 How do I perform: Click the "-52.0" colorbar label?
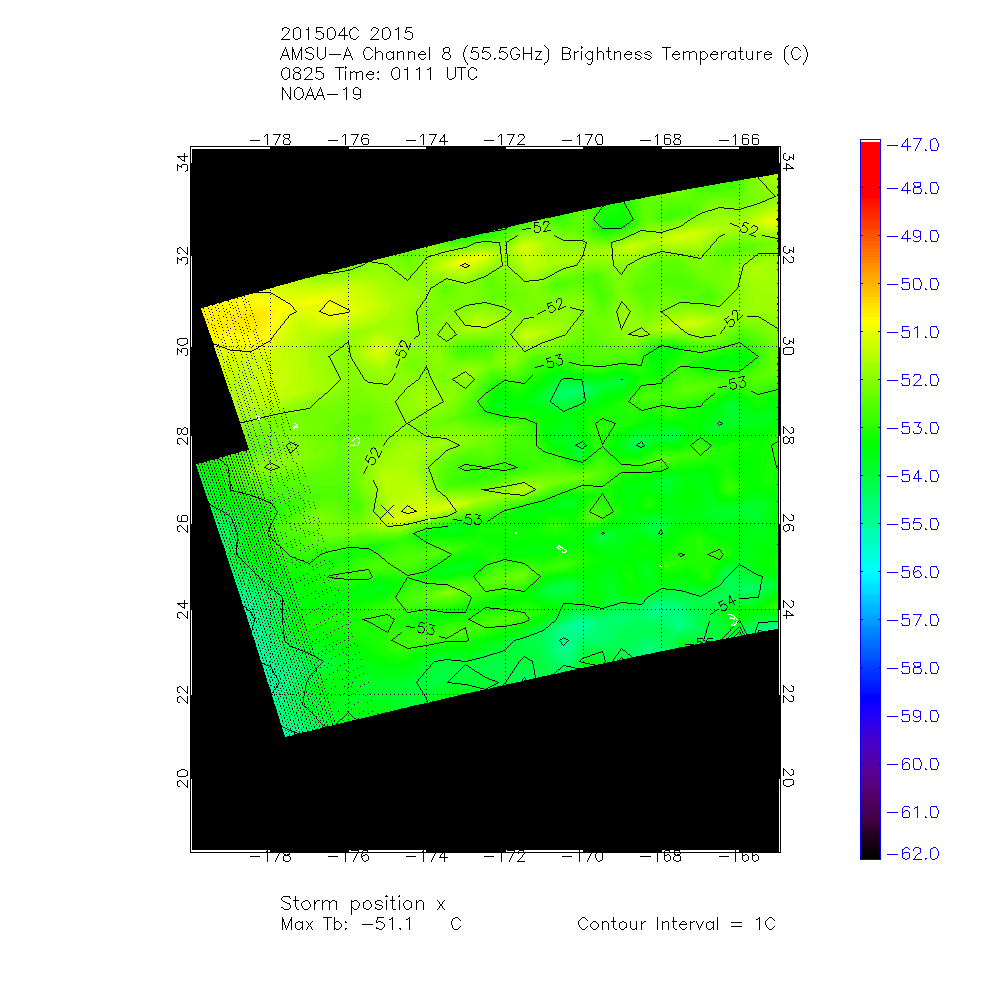coord(913,380)
